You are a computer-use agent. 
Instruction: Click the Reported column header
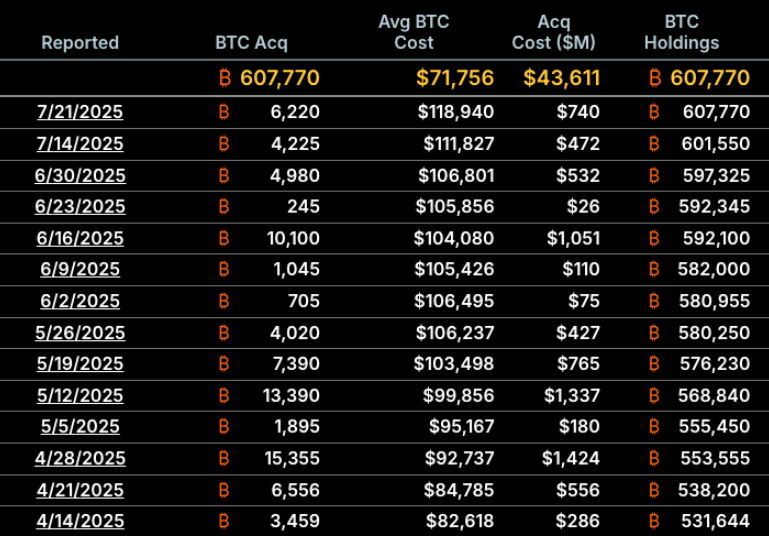80,43
